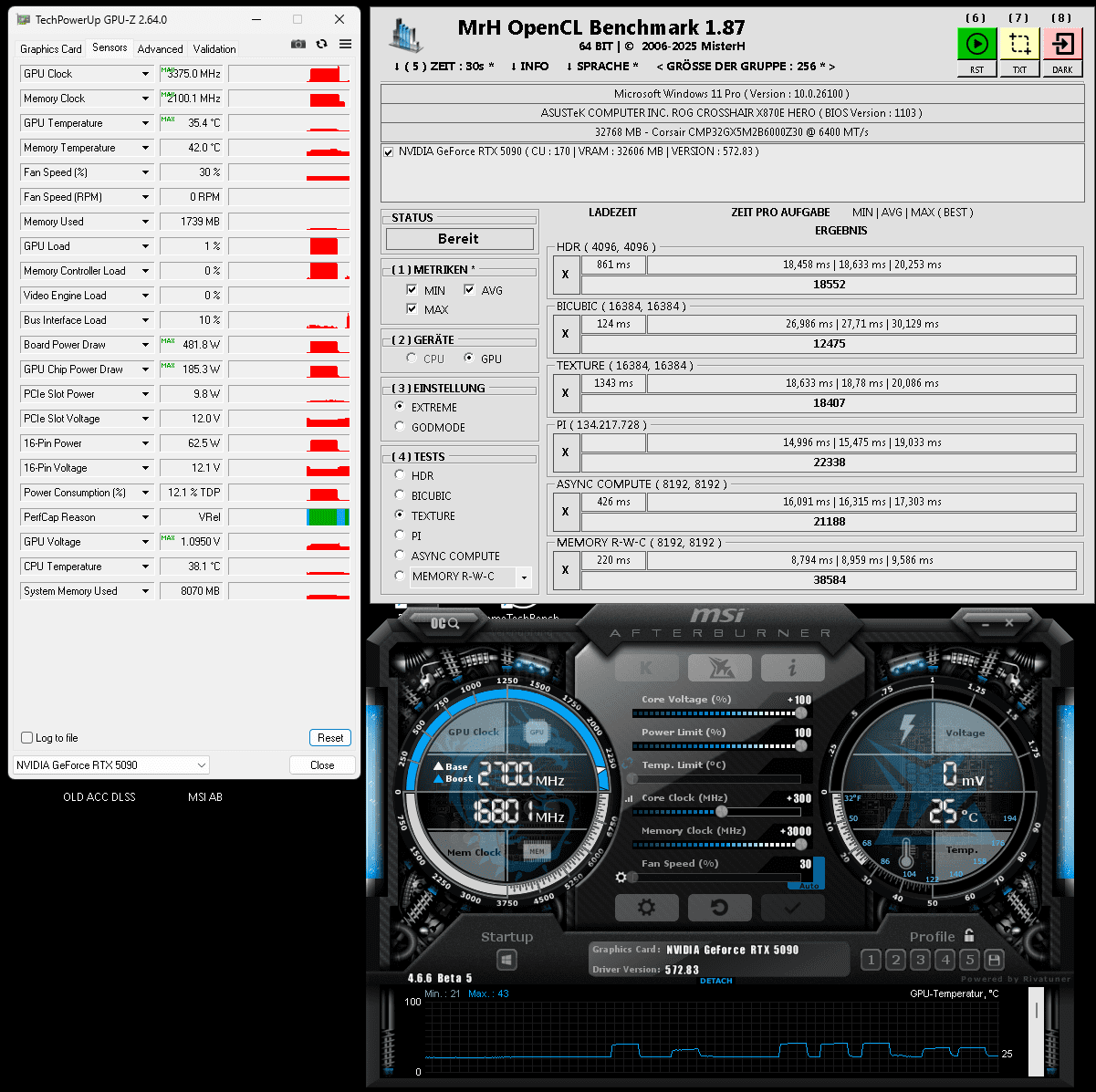Toggle NVIDIA GeForce RTX 5090 device checkbox
1096x1092 pixels.
(x=389, y=152)
